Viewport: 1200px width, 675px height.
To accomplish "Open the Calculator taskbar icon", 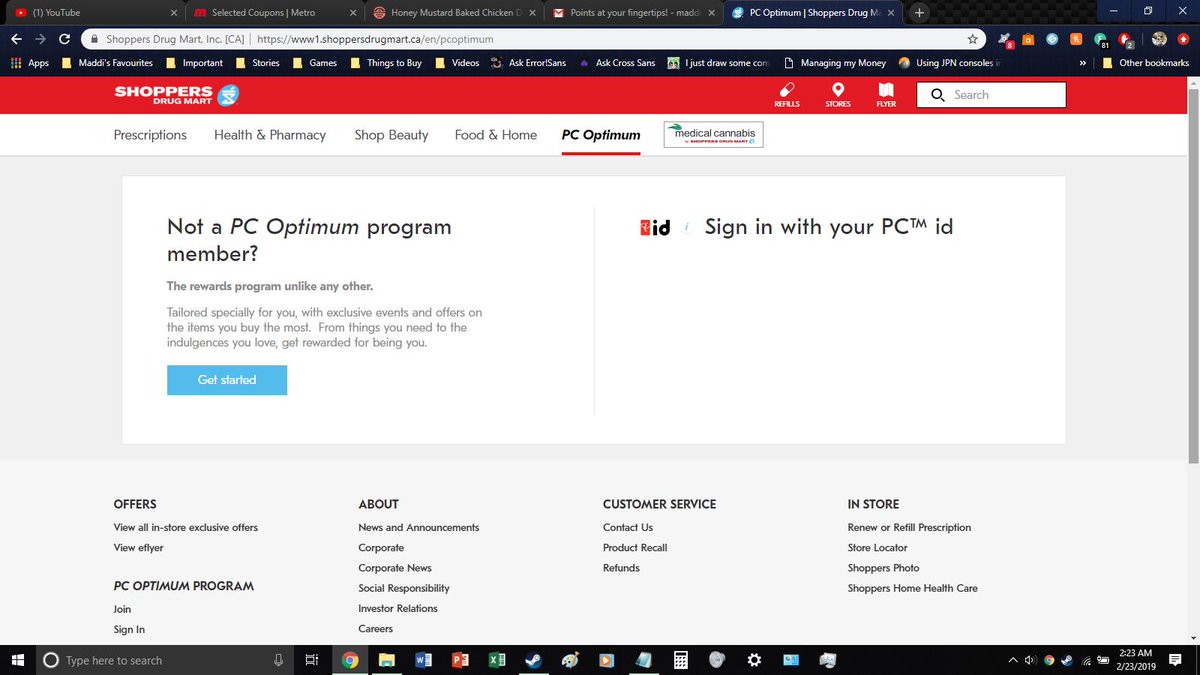I will (x=680, y=660).
